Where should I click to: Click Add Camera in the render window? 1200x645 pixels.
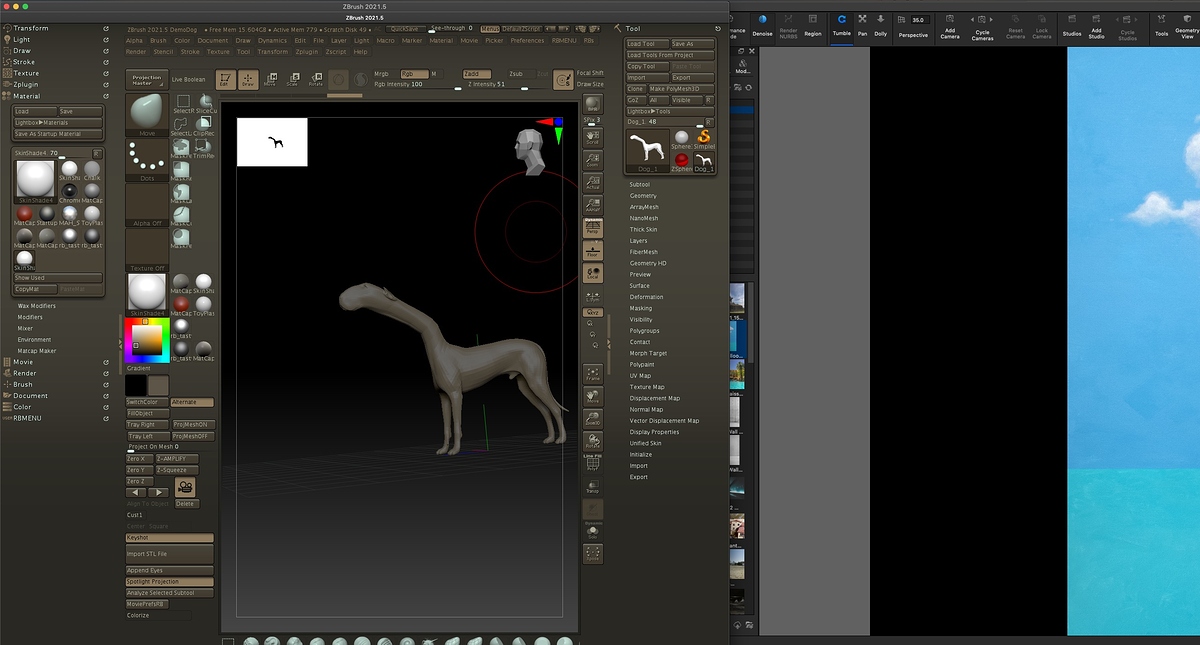pyautogui.click(x=949, y=26)
